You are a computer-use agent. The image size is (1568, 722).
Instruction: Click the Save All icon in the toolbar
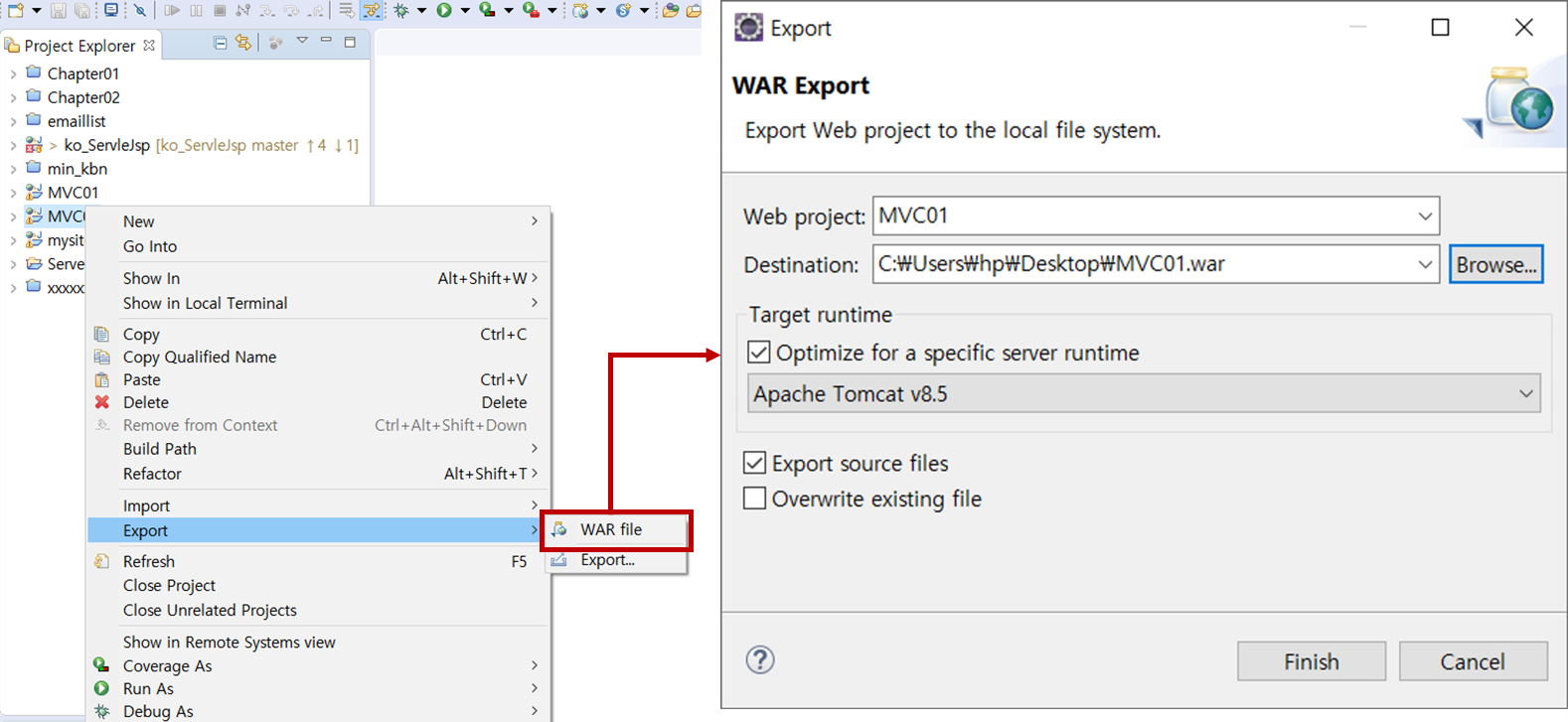click(82, 10)
